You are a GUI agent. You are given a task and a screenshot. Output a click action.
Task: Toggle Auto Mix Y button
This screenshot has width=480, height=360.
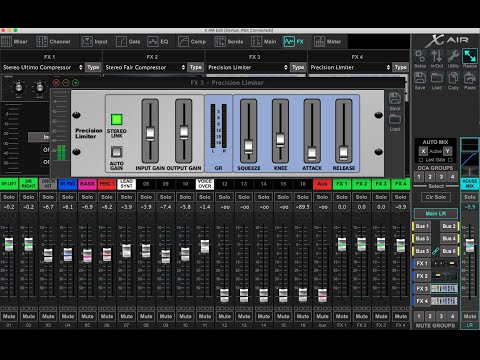pos(447,151)
